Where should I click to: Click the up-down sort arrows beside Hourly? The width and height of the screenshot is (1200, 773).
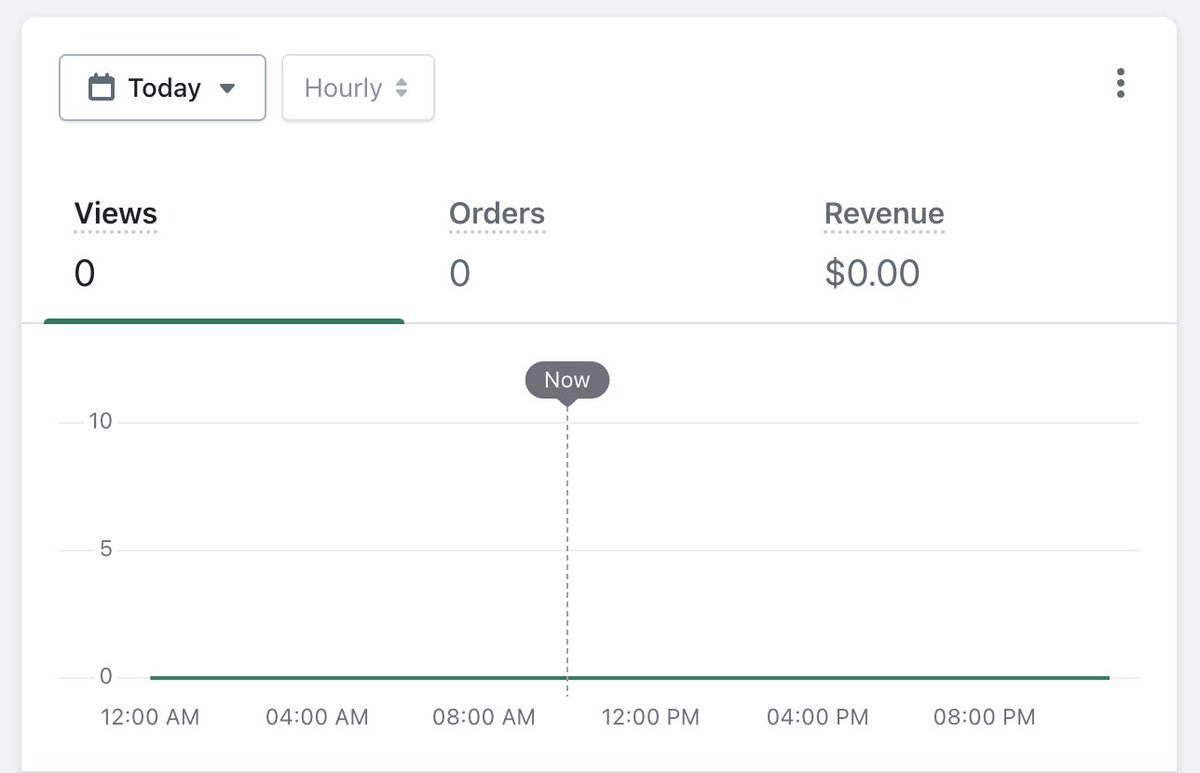pyautogui.click(x=401, y=88)
